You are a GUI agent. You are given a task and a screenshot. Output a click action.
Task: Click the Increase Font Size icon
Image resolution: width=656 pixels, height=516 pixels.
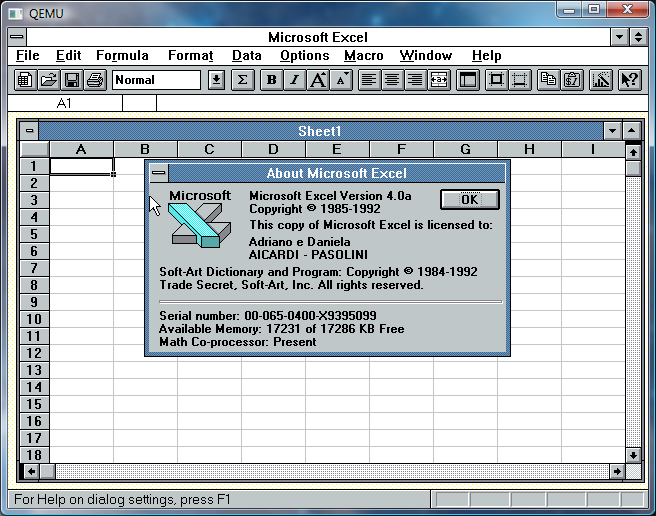318,80
